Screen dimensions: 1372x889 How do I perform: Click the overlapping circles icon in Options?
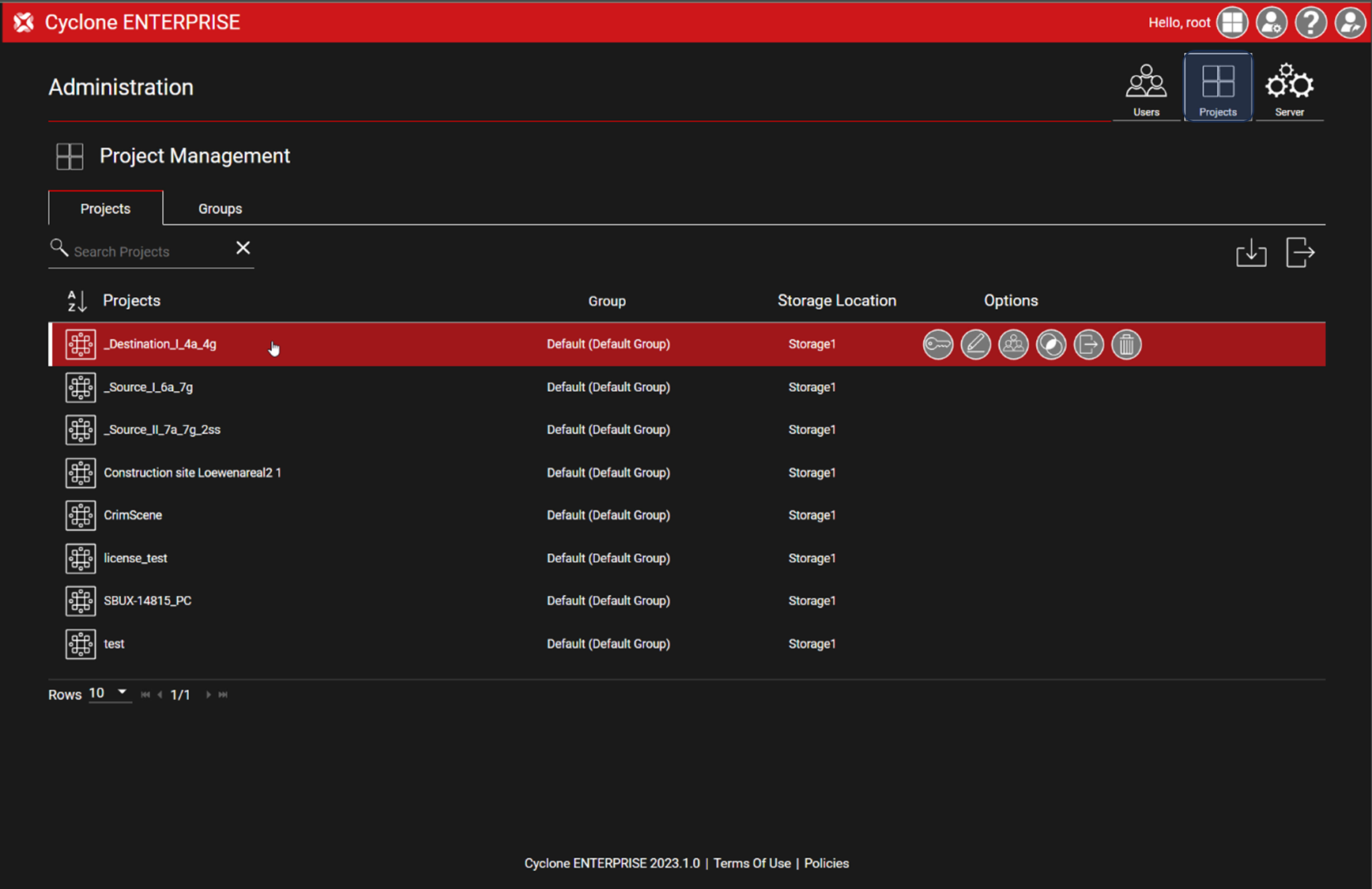[x=1051, y=345]
